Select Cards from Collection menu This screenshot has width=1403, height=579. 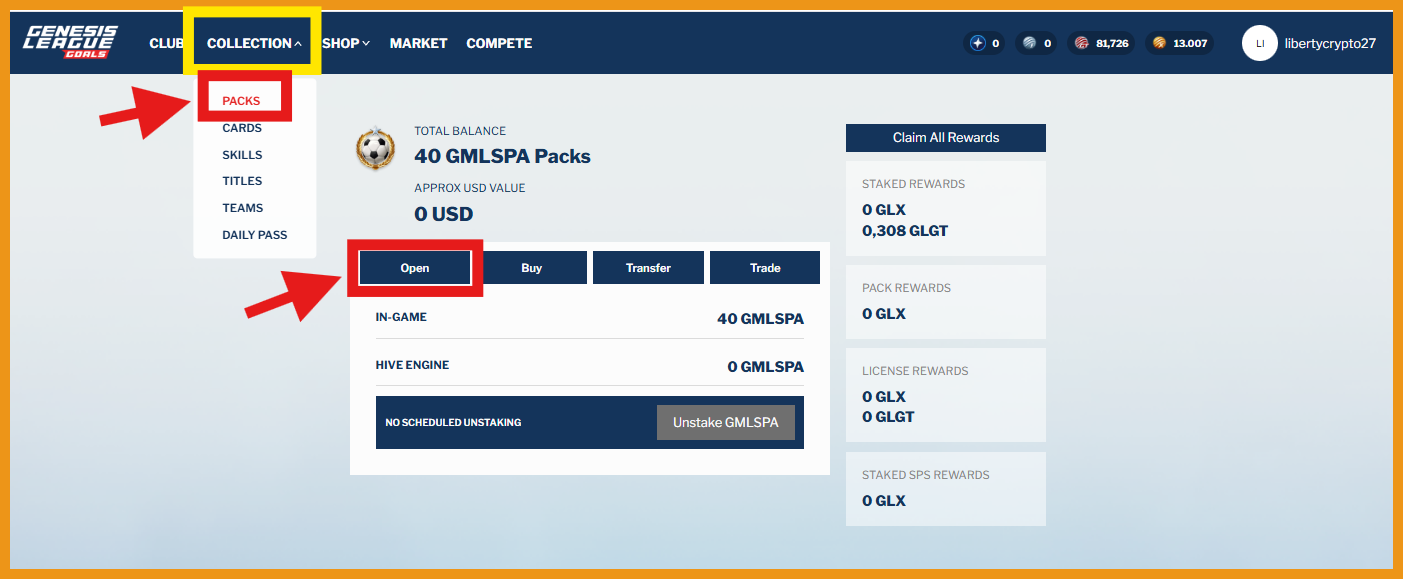click(x=242, y=128)
